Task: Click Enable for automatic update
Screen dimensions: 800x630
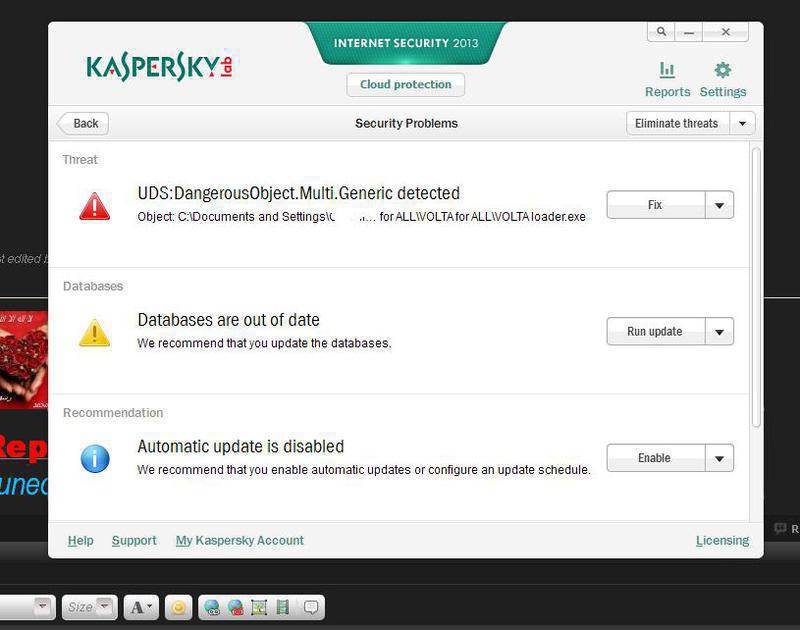Action: pos(656,458)
